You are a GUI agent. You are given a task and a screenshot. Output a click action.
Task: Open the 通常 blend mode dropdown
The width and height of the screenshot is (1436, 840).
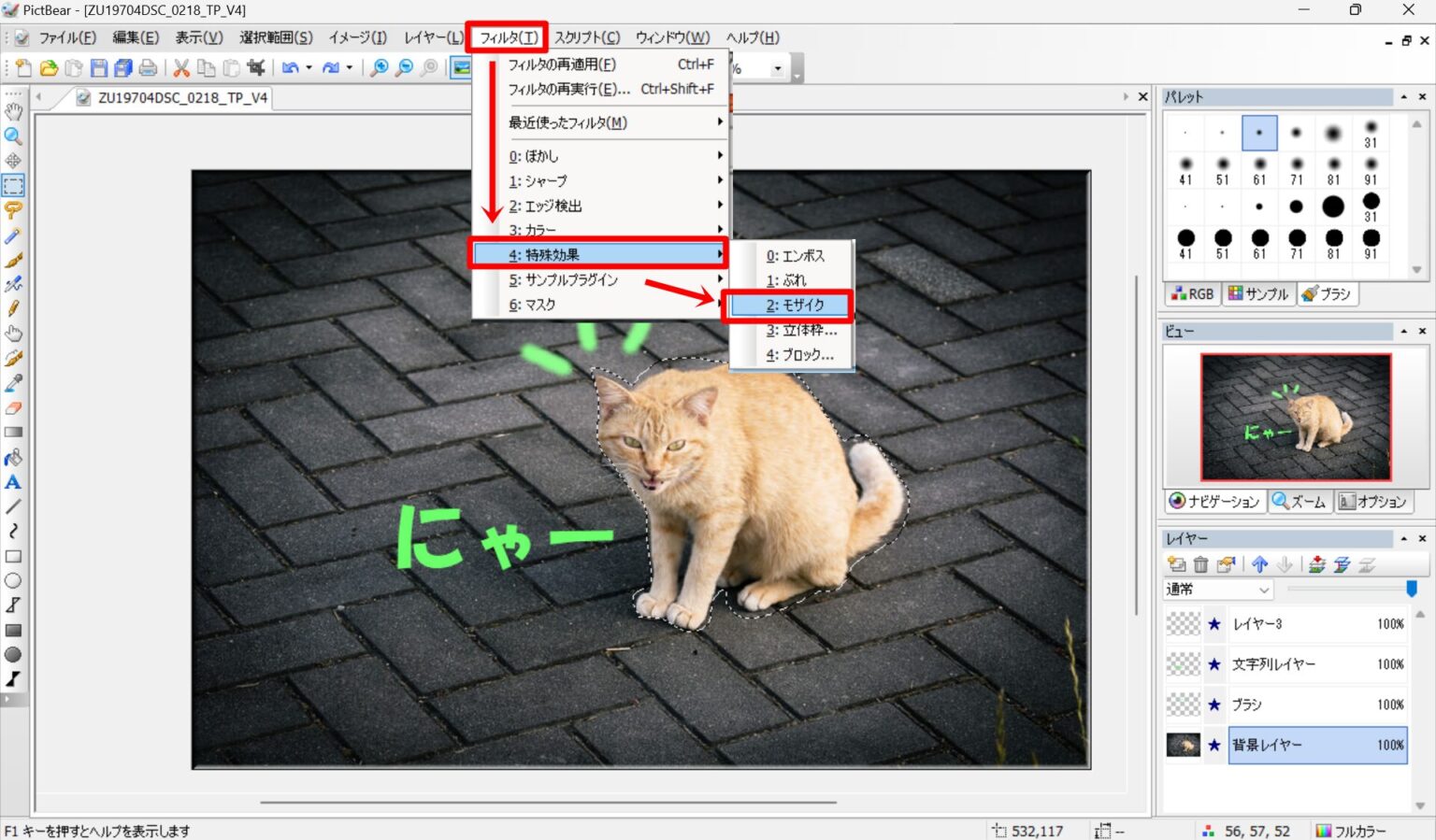tap(1219, 590)
